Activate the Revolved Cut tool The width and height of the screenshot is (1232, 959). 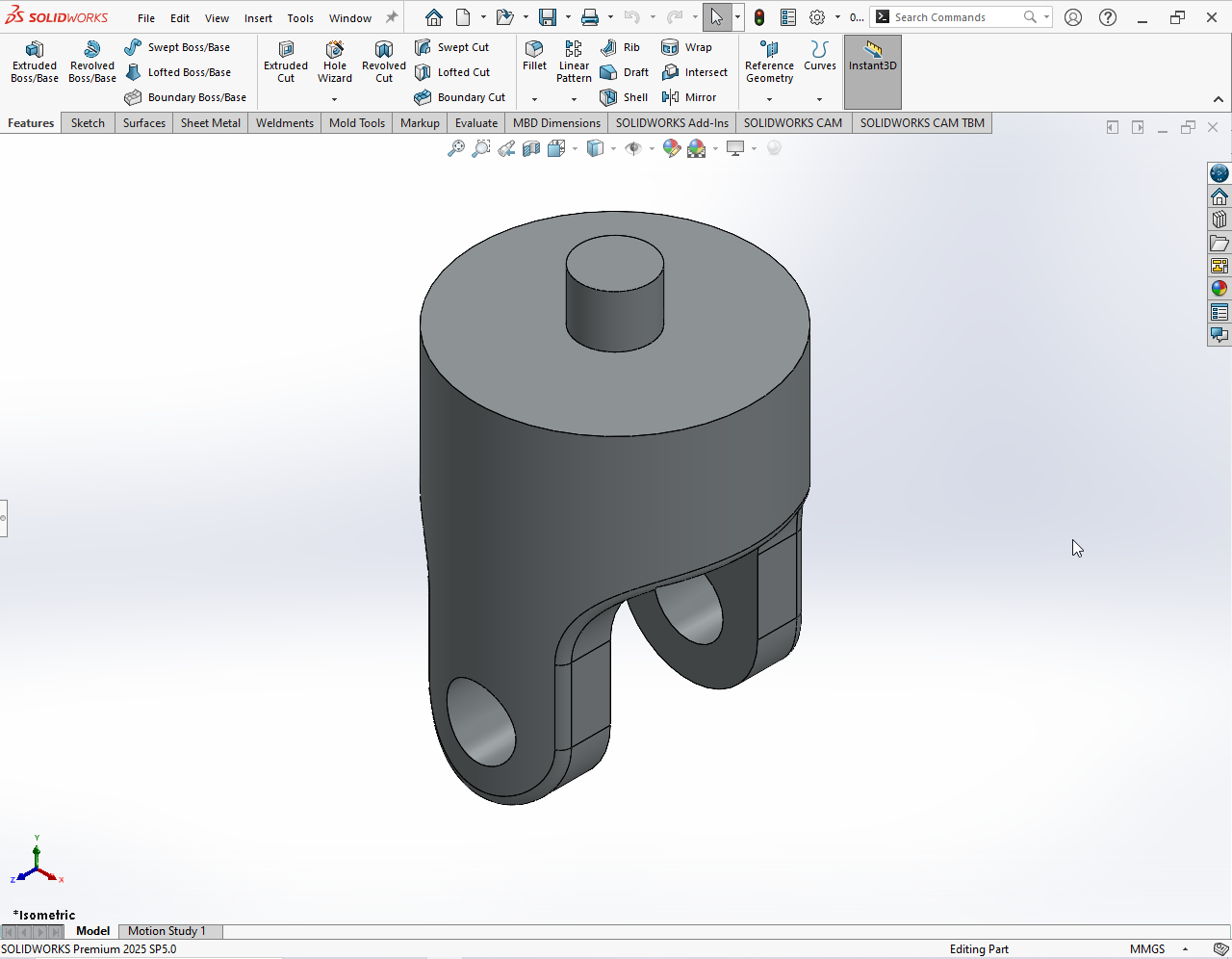(x=383, y=63)
